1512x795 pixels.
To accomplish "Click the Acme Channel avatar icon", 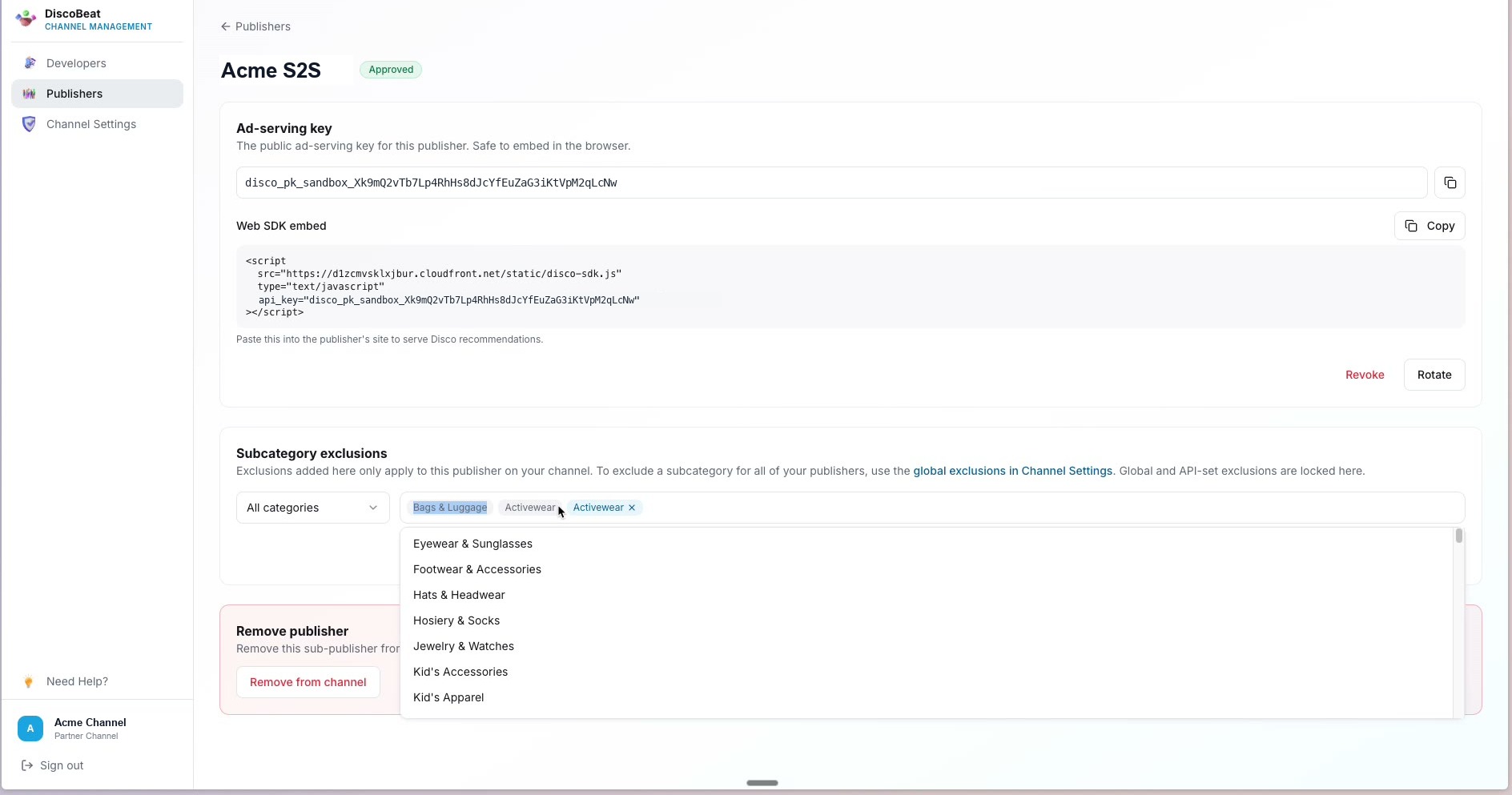I will coord(30,729).
